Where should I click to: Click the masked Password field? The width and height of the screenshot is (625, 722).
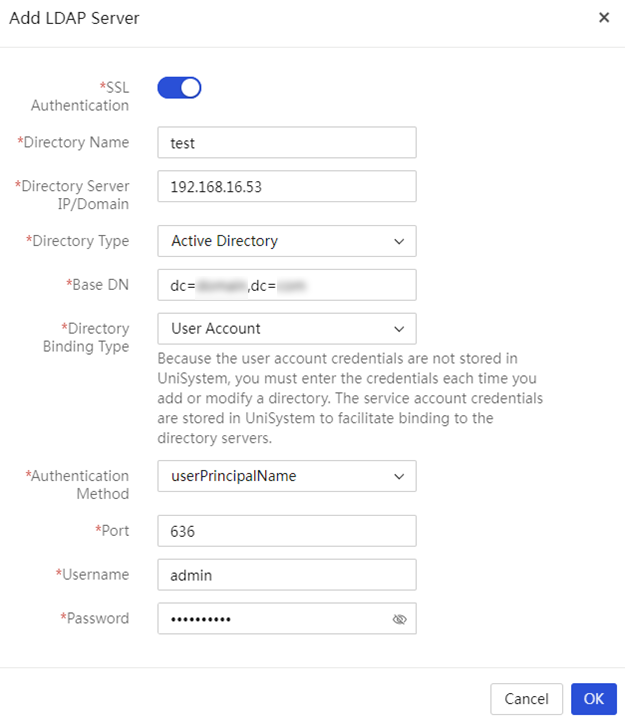point(287,618)
